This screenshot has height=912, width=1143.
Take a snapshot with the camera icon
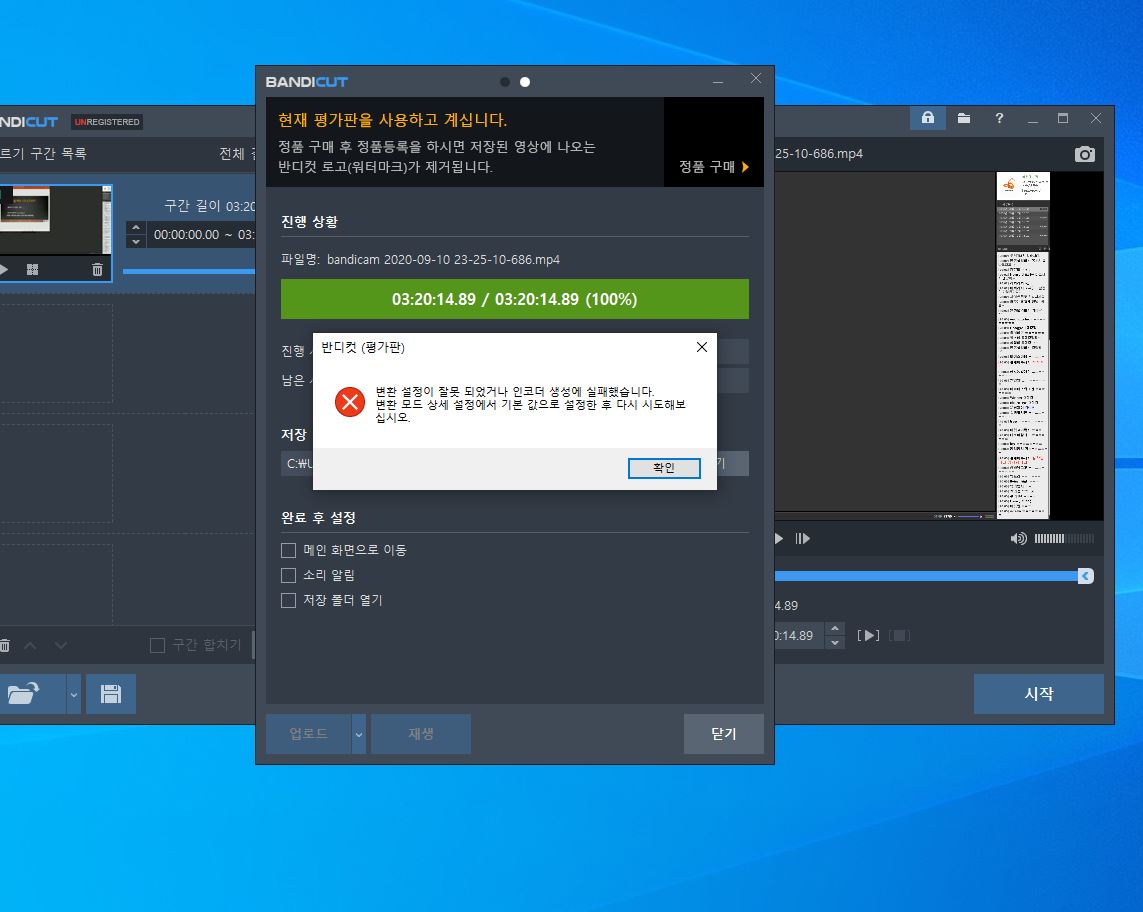click(x=1085, y=154)
